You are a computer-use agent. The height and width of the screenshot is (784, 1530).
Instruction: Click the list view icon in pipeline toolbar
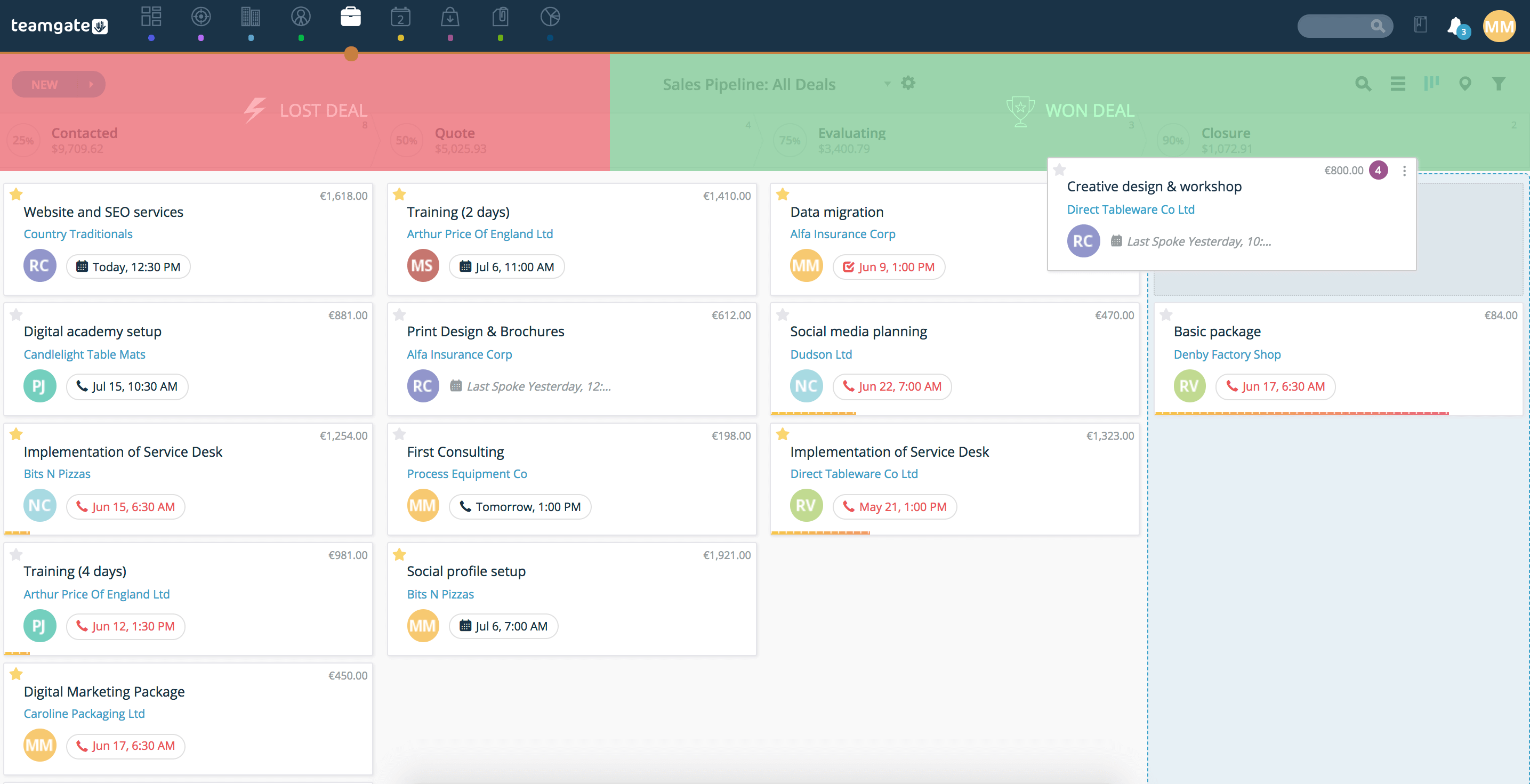[x=1396, y=85]
